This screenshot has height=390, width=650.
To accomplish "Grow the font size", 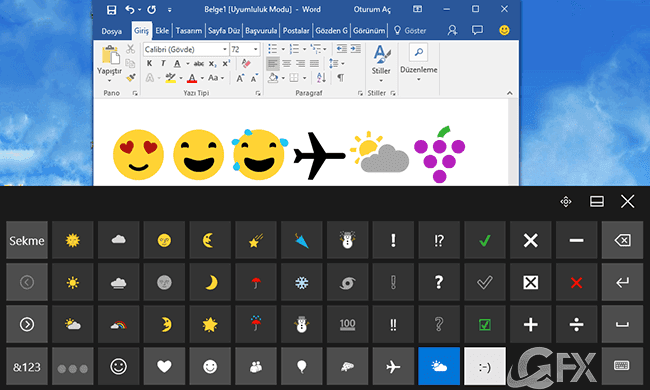I will (x=240, y=78).
